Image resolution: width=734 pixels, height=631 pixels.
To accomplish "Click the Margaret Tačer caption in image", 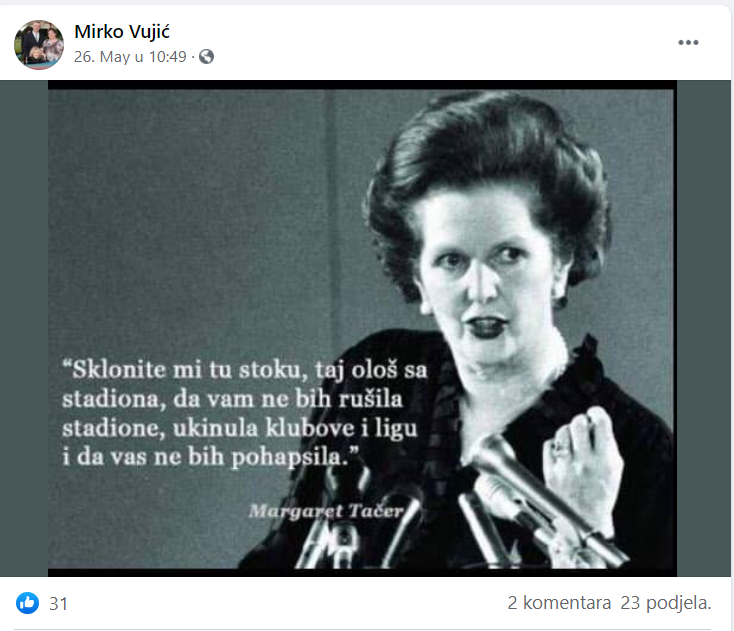I will [326, 511].
